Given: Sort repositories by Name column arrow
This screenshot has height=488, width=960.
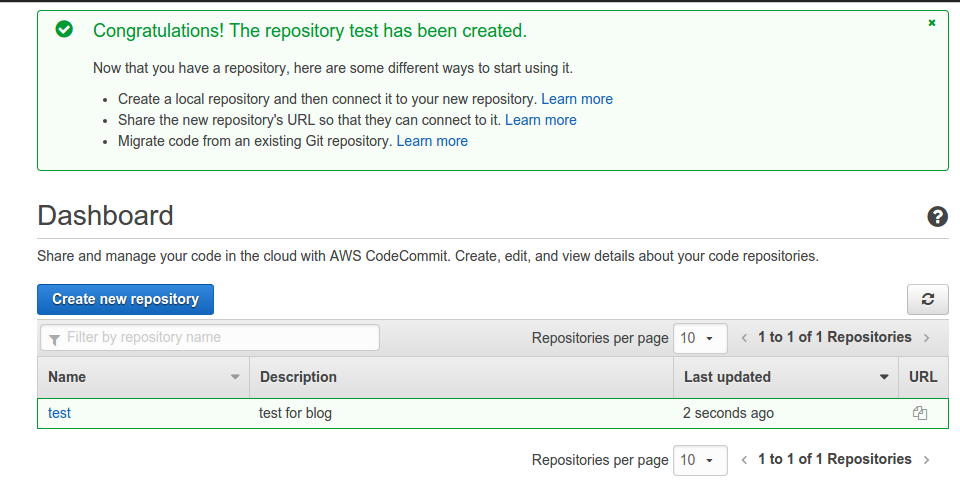Looking at the screenshot, I should [234, 377].
